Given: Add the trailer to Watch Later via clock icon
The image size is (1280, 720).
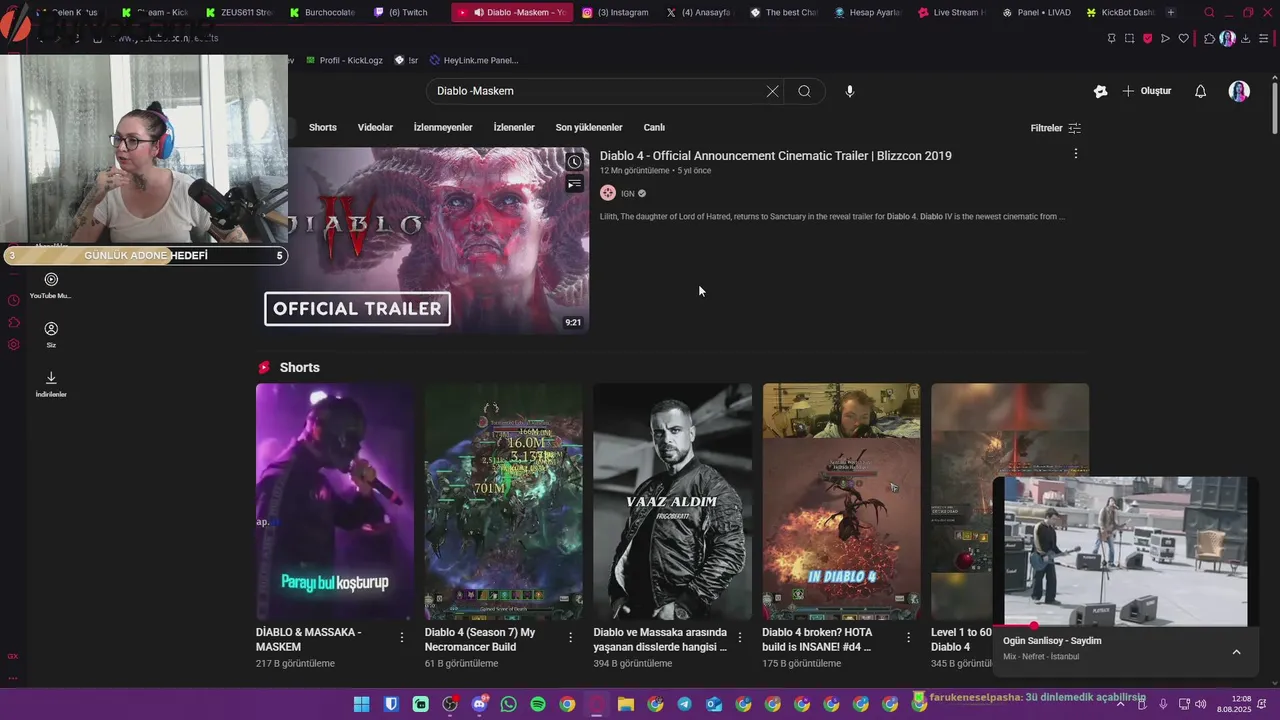Looking at the screenshot, I should [x=574, y=162].
